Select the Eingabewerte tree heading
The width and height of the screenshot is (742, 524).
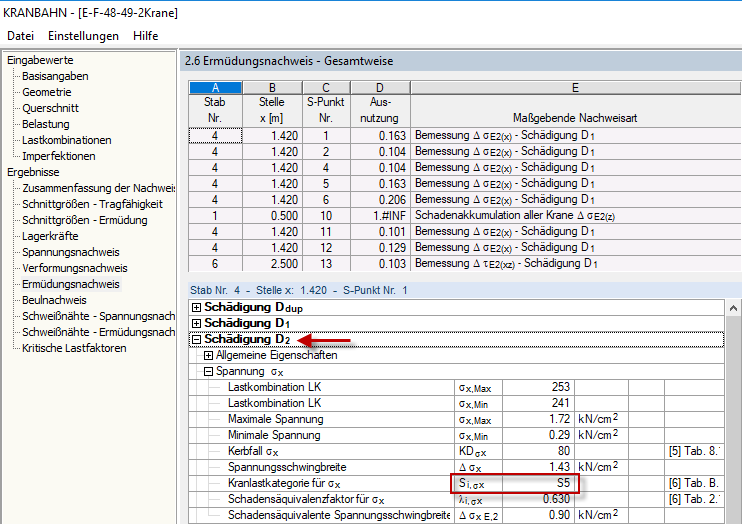coord(40,60)
